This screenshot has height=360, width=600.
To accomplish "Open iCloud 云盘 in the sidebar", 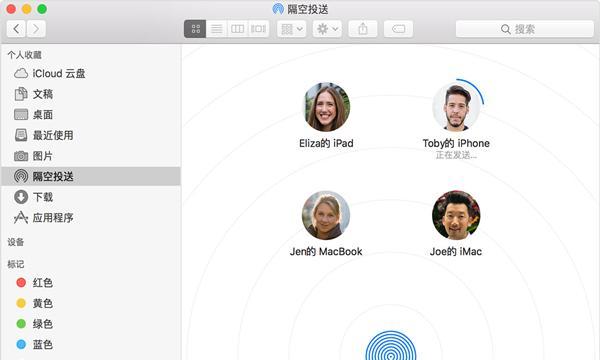I will click(x=91, y=73).
